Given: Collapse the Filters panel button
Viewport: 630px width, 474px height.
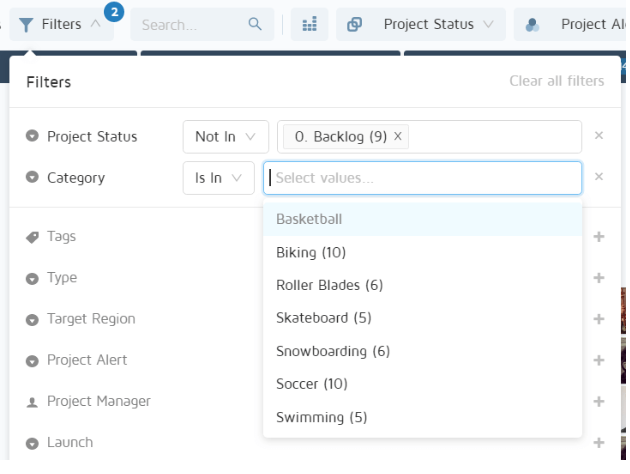Looking at the screenshot, I should point(61,24).
